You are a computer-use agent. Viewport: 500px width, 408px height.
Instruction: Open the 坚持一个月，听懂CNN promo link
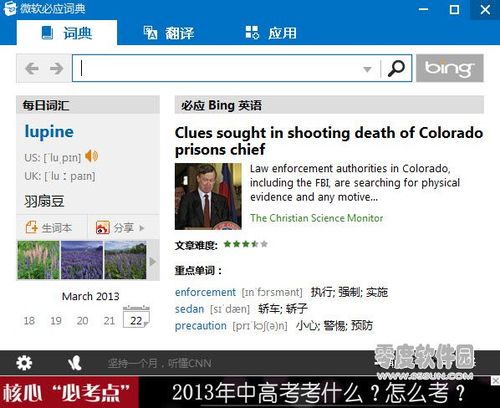click(160, 363)
